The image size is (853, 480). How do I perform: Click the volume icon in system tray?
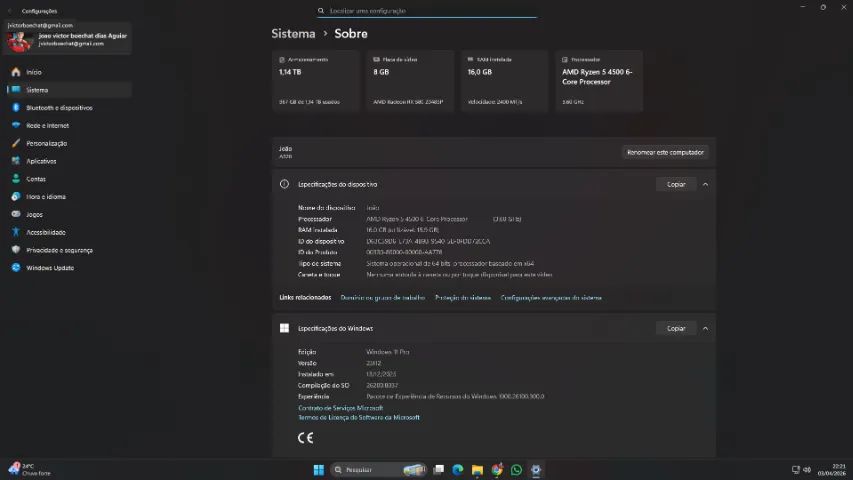[x=807, y=470]
